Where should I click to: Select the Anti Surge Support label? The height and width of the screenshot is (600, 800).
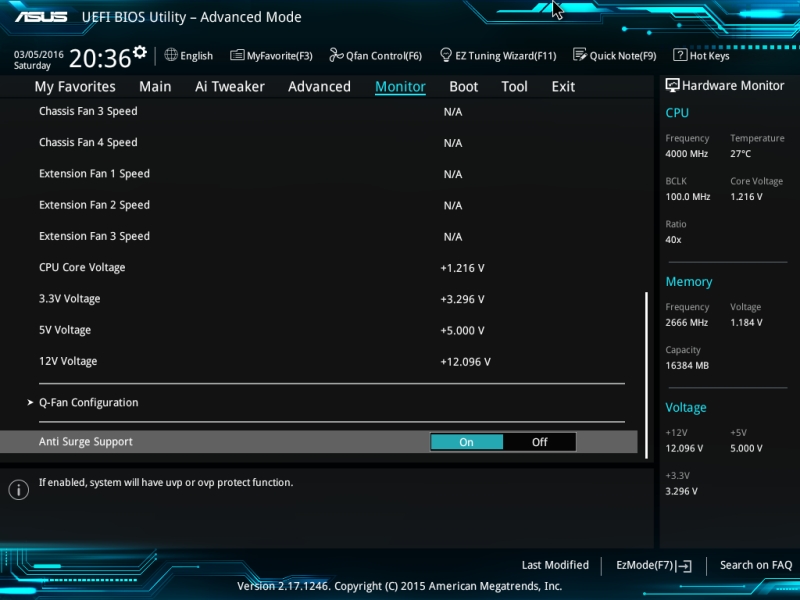(86, 442)
